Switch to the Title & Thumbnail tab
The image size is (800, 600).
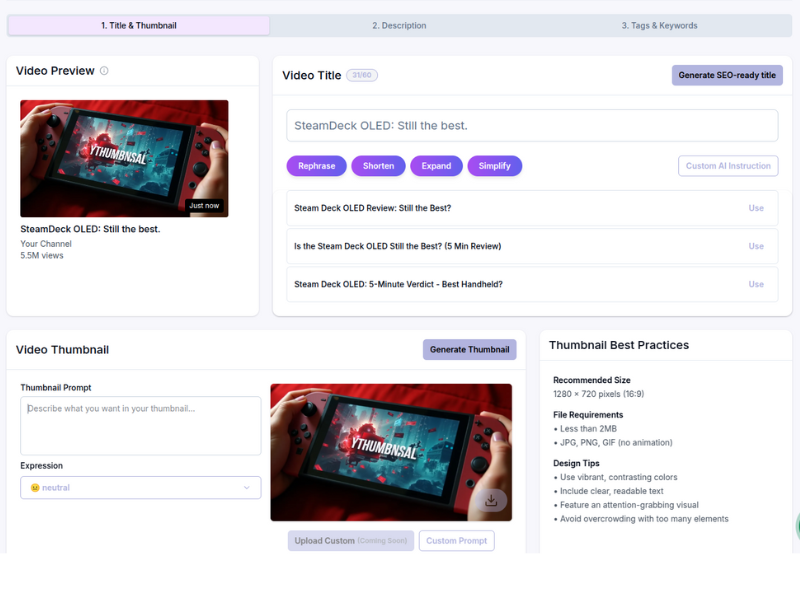click(139, 26)
